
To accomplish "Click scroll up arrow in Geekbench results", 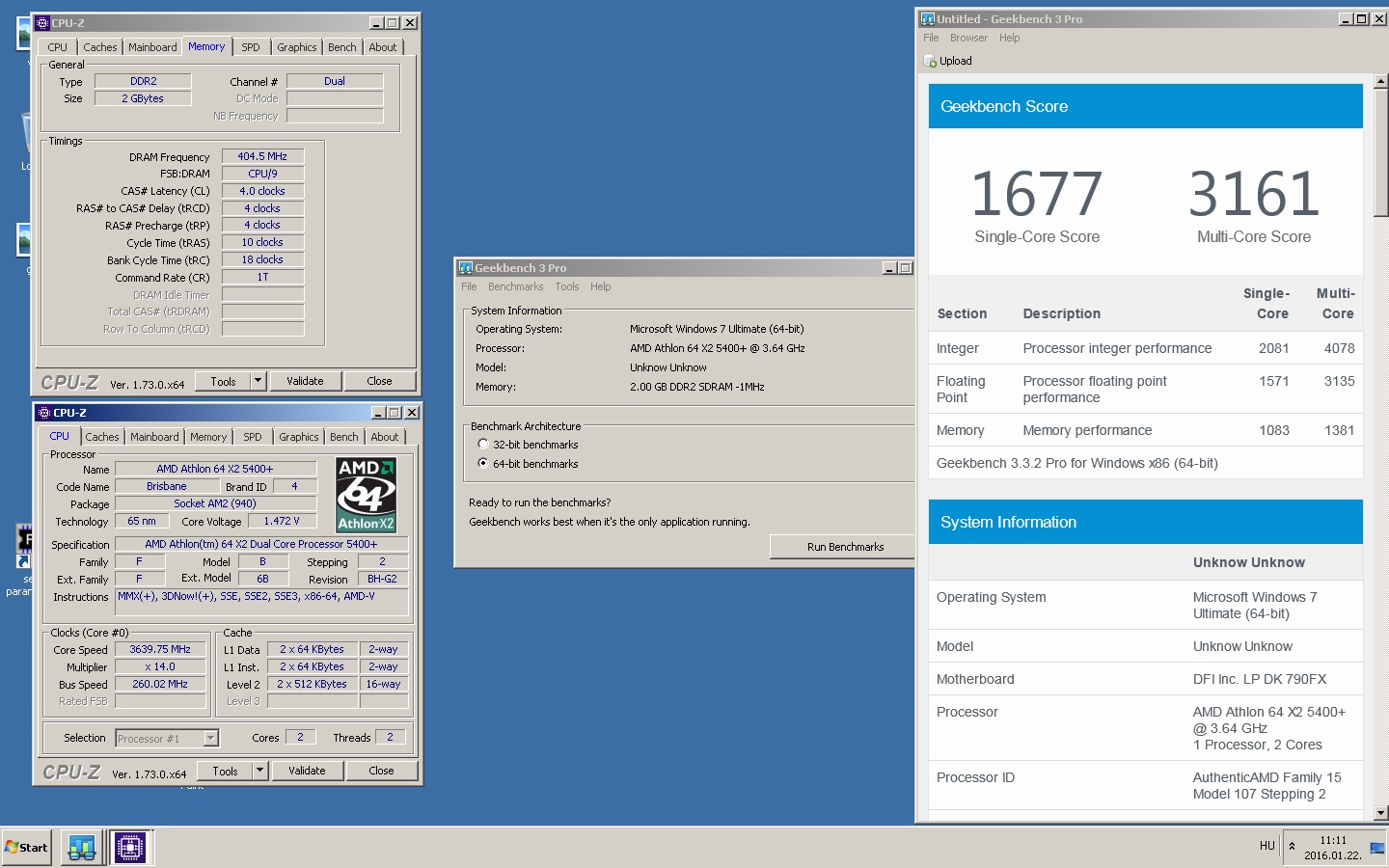I will click(x=1380, y=82).
